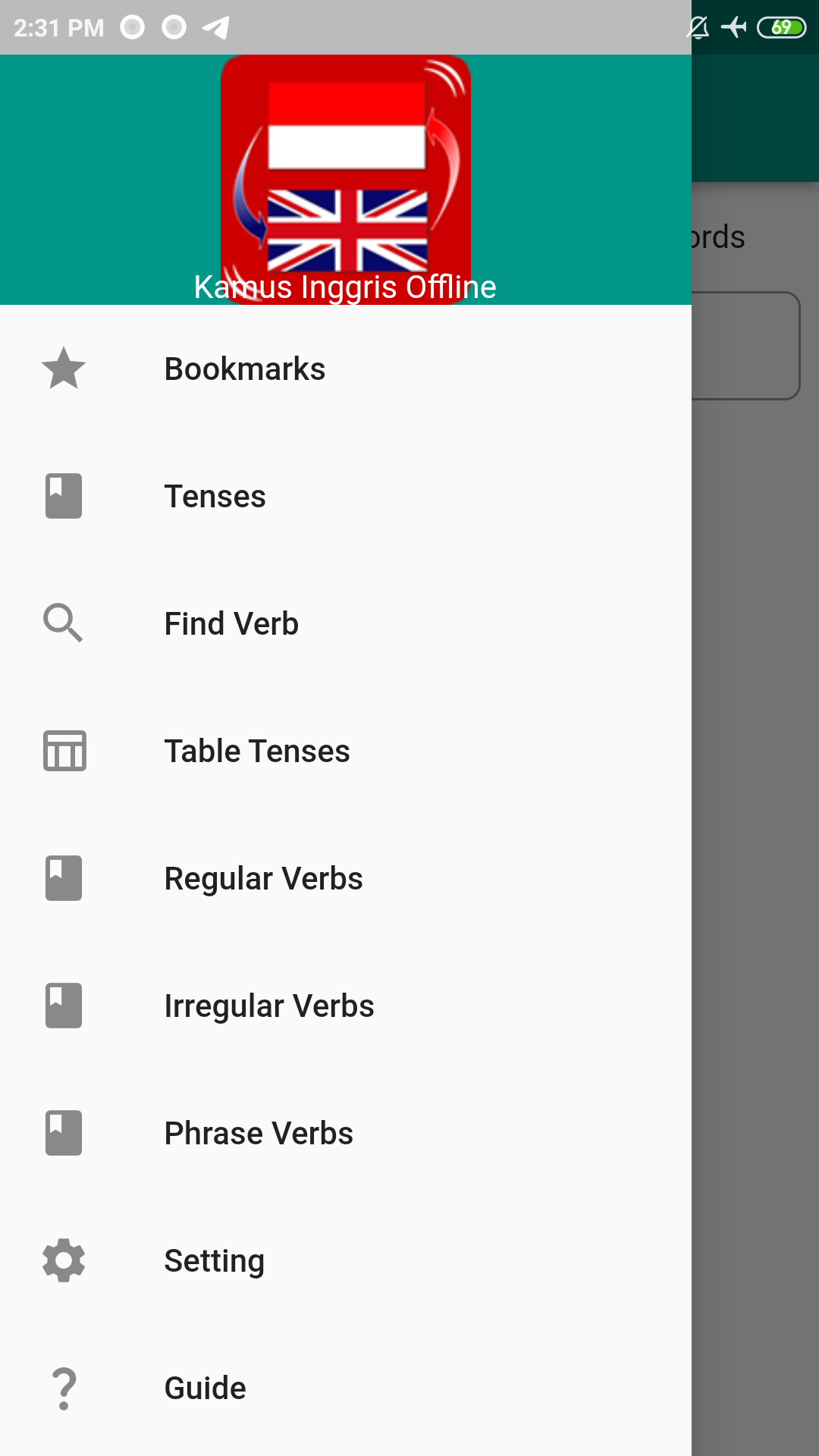
Task: Tap the Find Verb magnifier icon
Action: pos(64,623)
